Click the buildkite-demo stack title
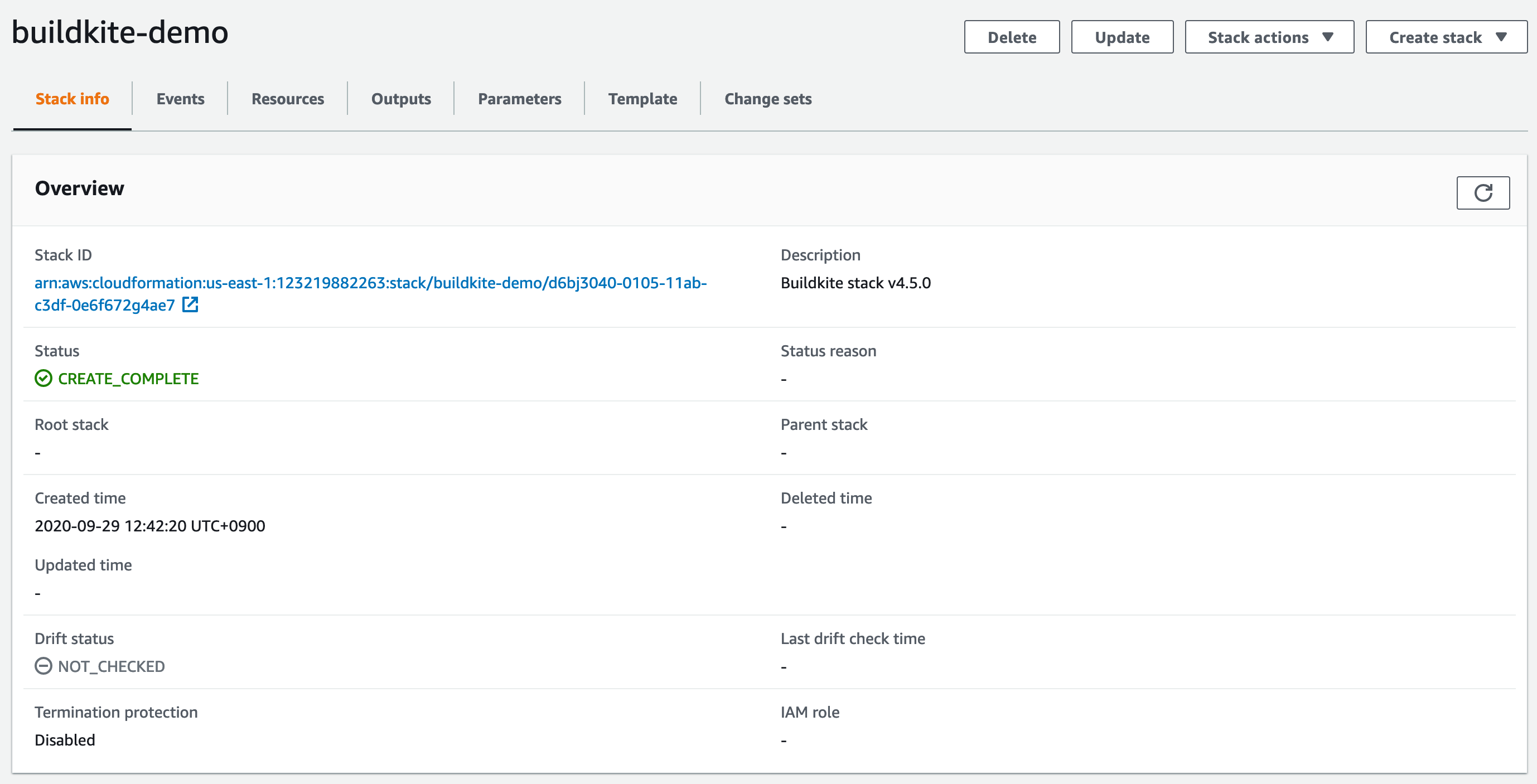 point(120,33)
